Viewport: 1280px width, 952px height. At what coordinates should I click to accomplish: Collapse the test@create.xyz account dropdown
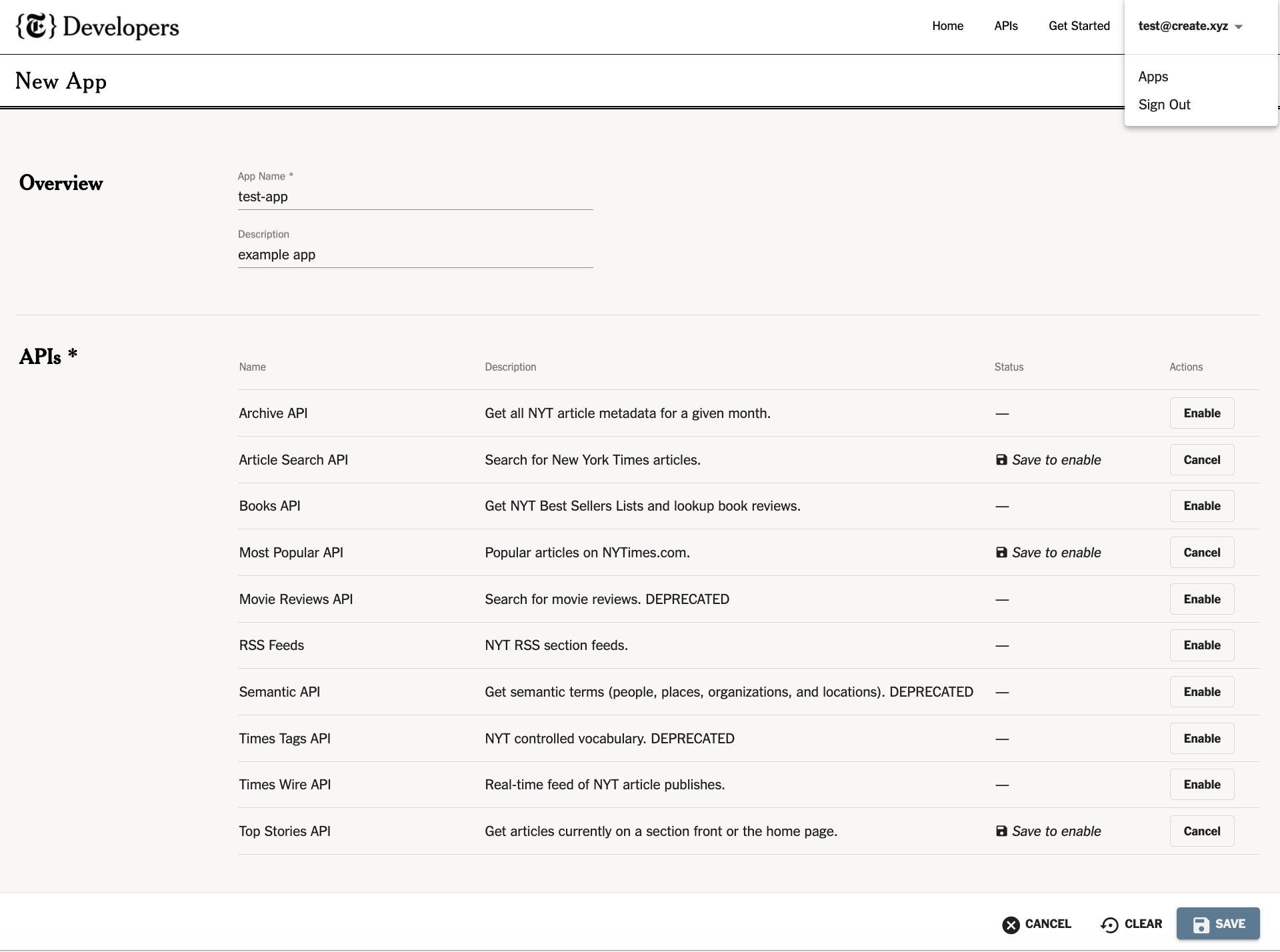(1191, 27)
